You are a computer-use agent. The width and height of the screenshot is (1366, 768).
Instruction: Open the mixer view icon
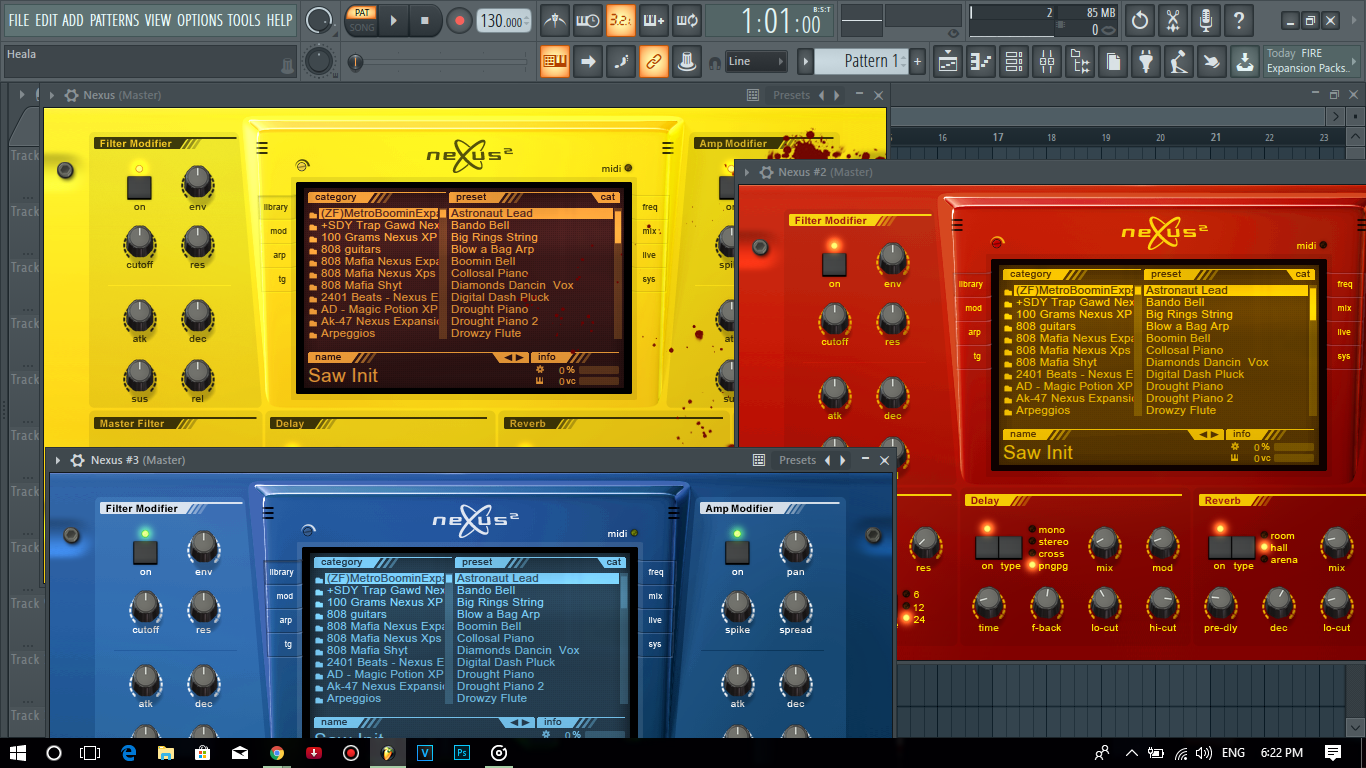click(x=1047, y=62)
